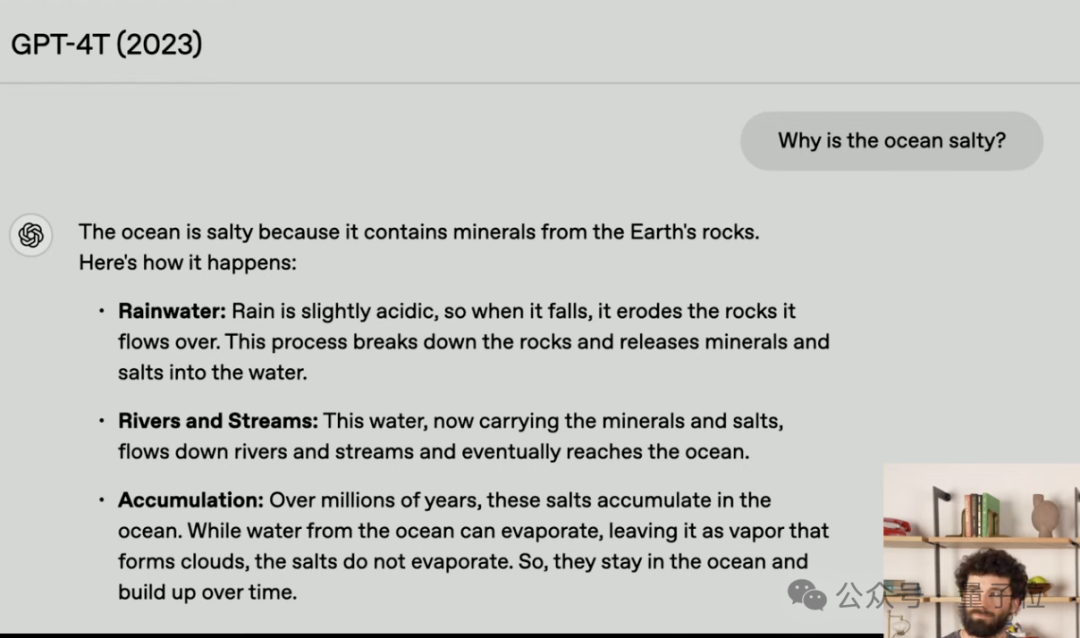The width and height of the screenshot is (1080, 638).
Task: Click the vase on the webcam shelf
Action: [x=1045, y=515]
